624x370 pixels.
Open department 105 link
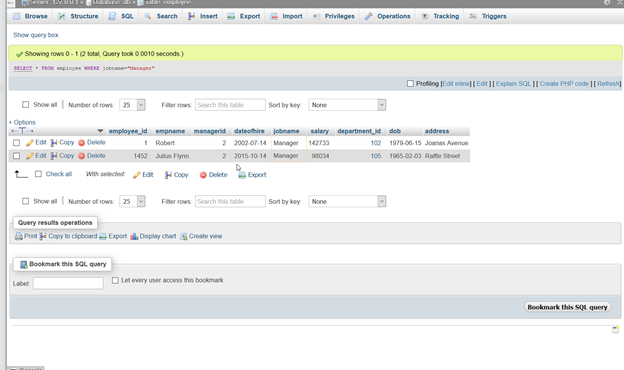376,156
